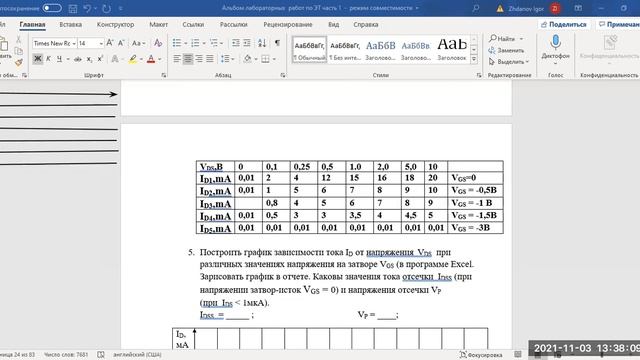Click the bulleted list icon
This screenshot has width=640, height=360.
pos(177,43)
